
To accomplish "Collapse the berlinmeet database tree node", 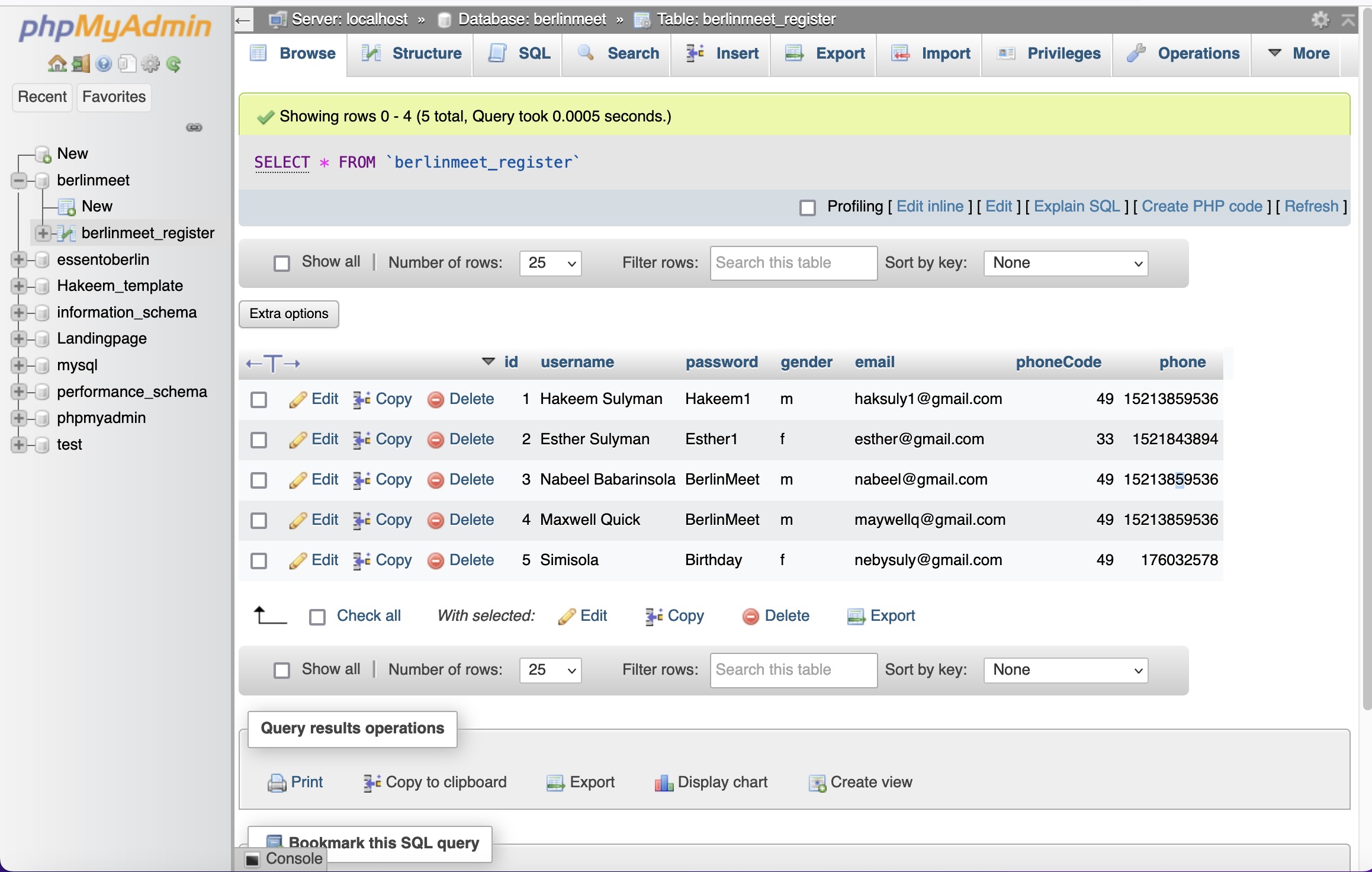I will pyautogui.click(x=19, y=181).
